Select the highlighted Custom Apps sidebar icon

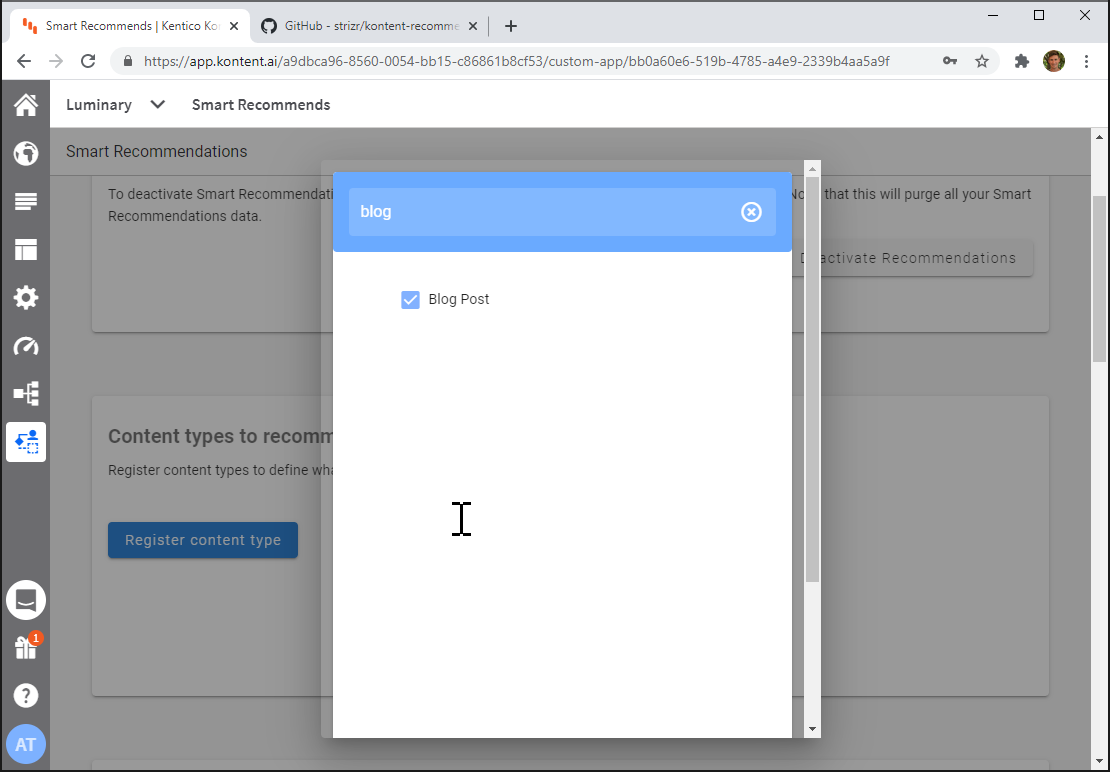pos(25,441)
